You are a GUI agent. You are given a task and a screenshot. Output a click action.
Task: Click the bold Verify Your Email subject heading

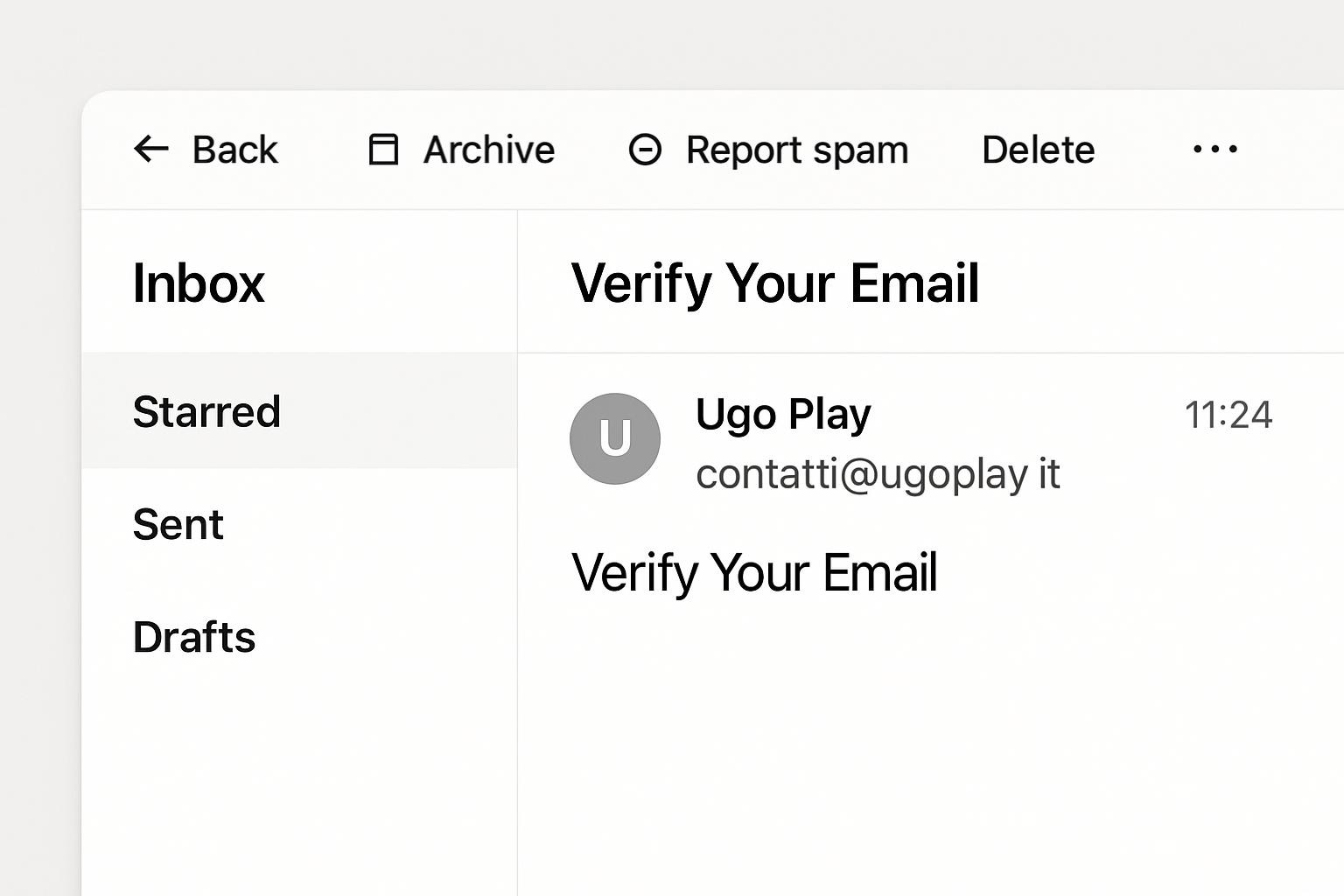[774, 283]
